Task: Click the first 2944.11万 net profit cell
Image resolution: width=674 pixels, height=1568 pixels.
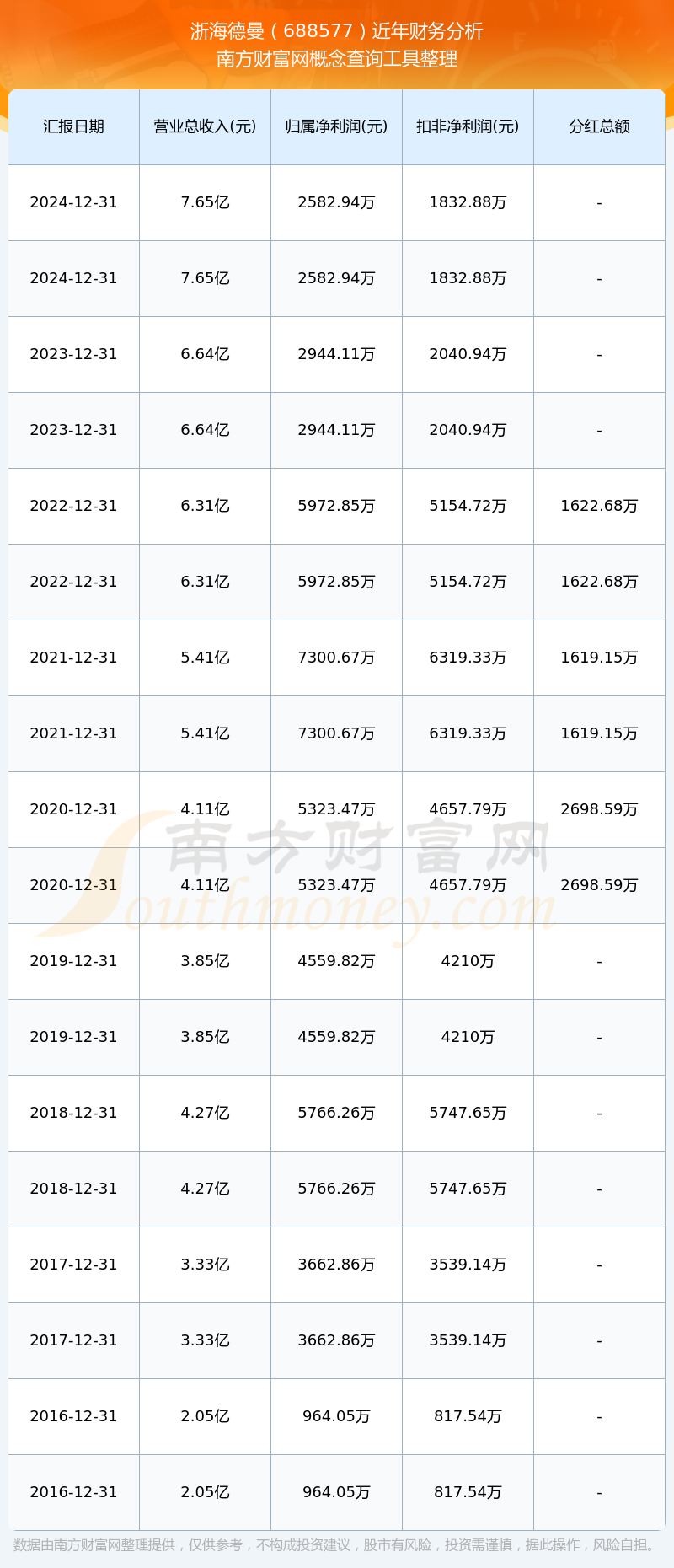Action: pyautogui.click(x=336, y=354)
